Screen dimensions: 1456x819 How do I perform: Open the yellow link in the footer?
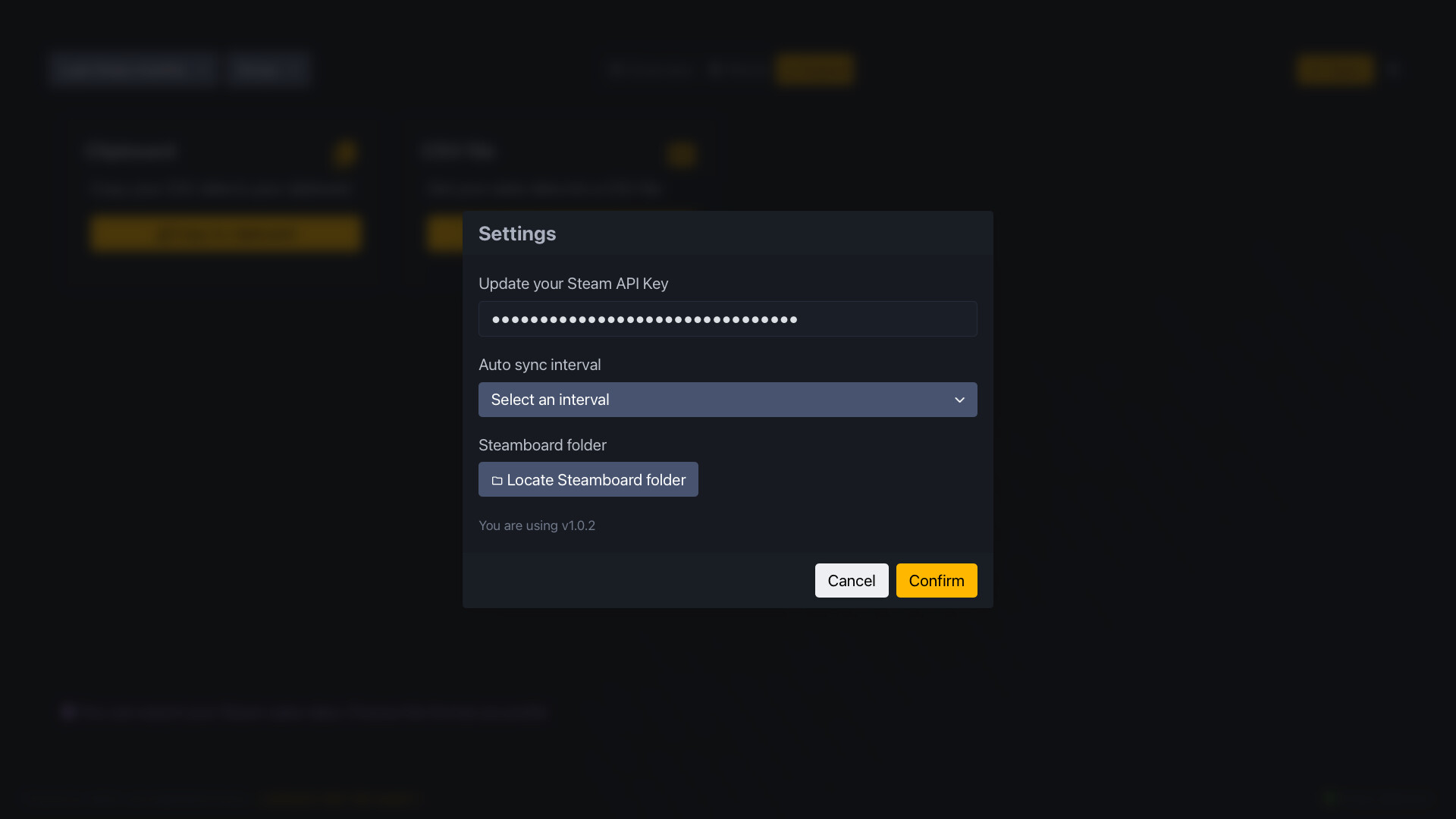(x=340, y=799)
